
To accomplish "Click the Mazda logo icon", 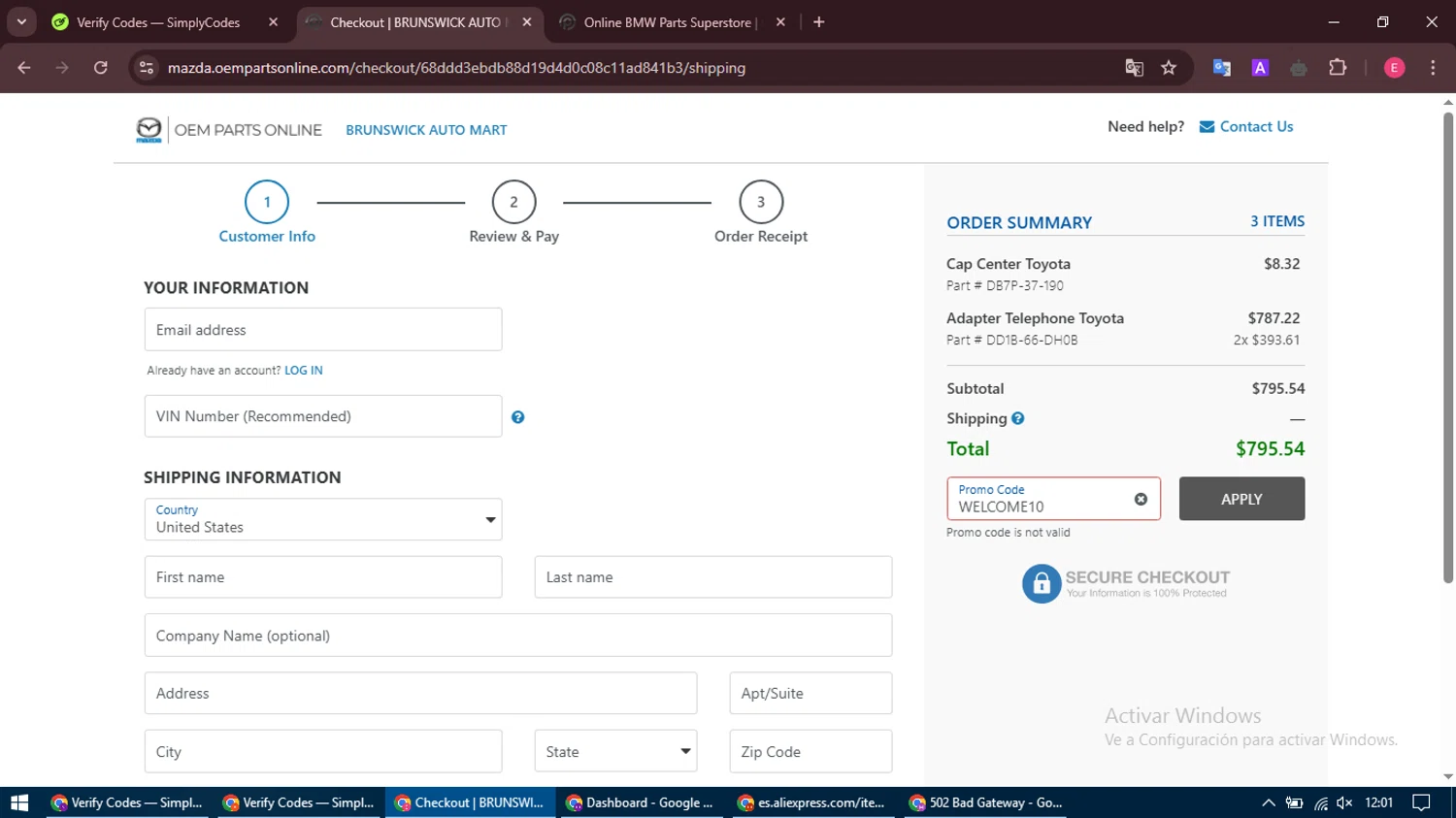I will 149,130.
